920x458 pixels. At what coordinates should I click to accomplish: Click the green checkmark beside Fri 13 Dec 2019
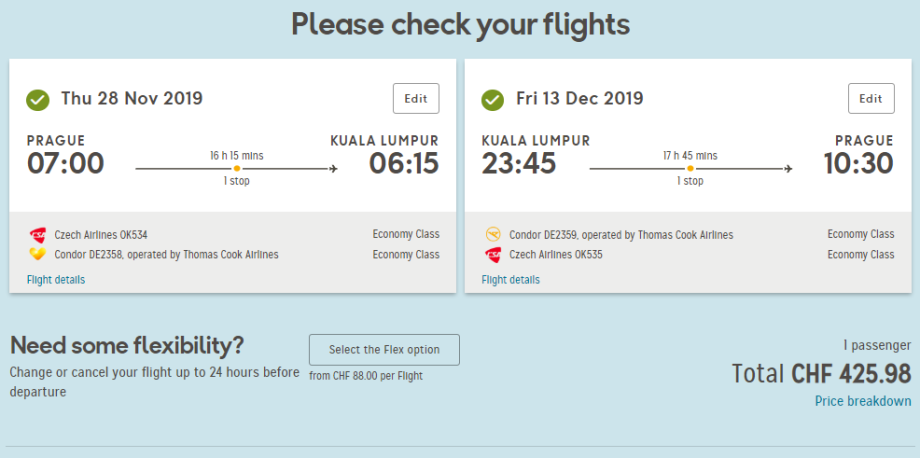[x=492, y=99]
